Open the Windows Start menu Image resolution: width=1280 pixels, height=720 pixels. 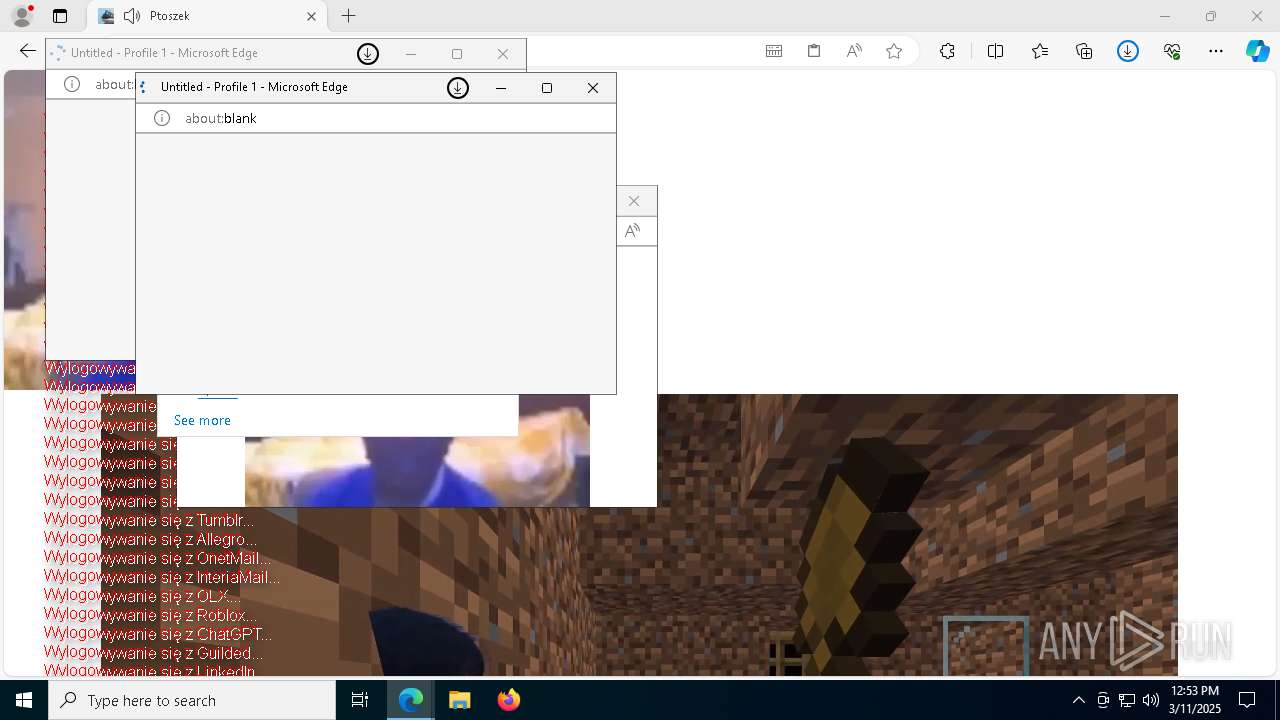24,700
